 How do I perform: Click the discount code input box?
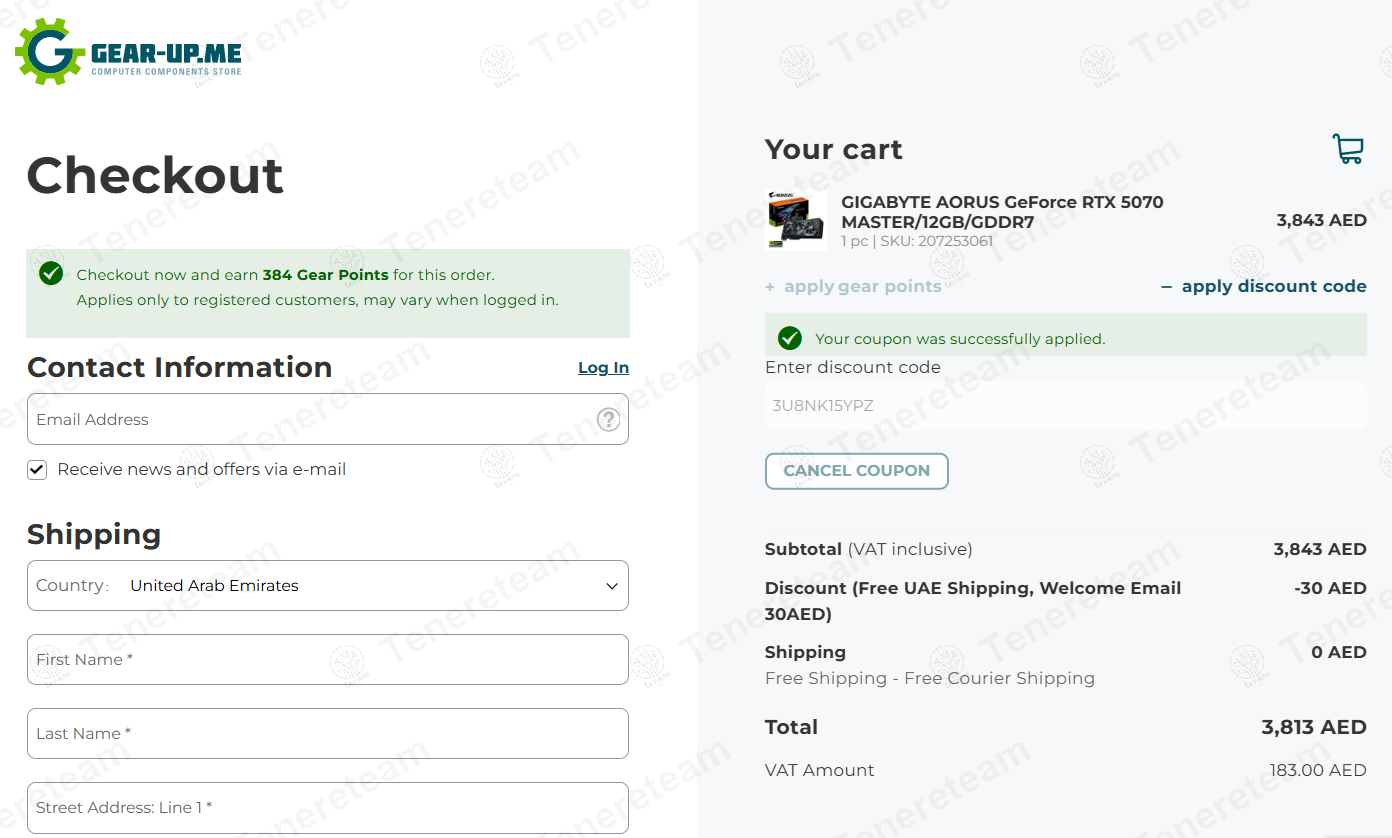coord(1065,406)
